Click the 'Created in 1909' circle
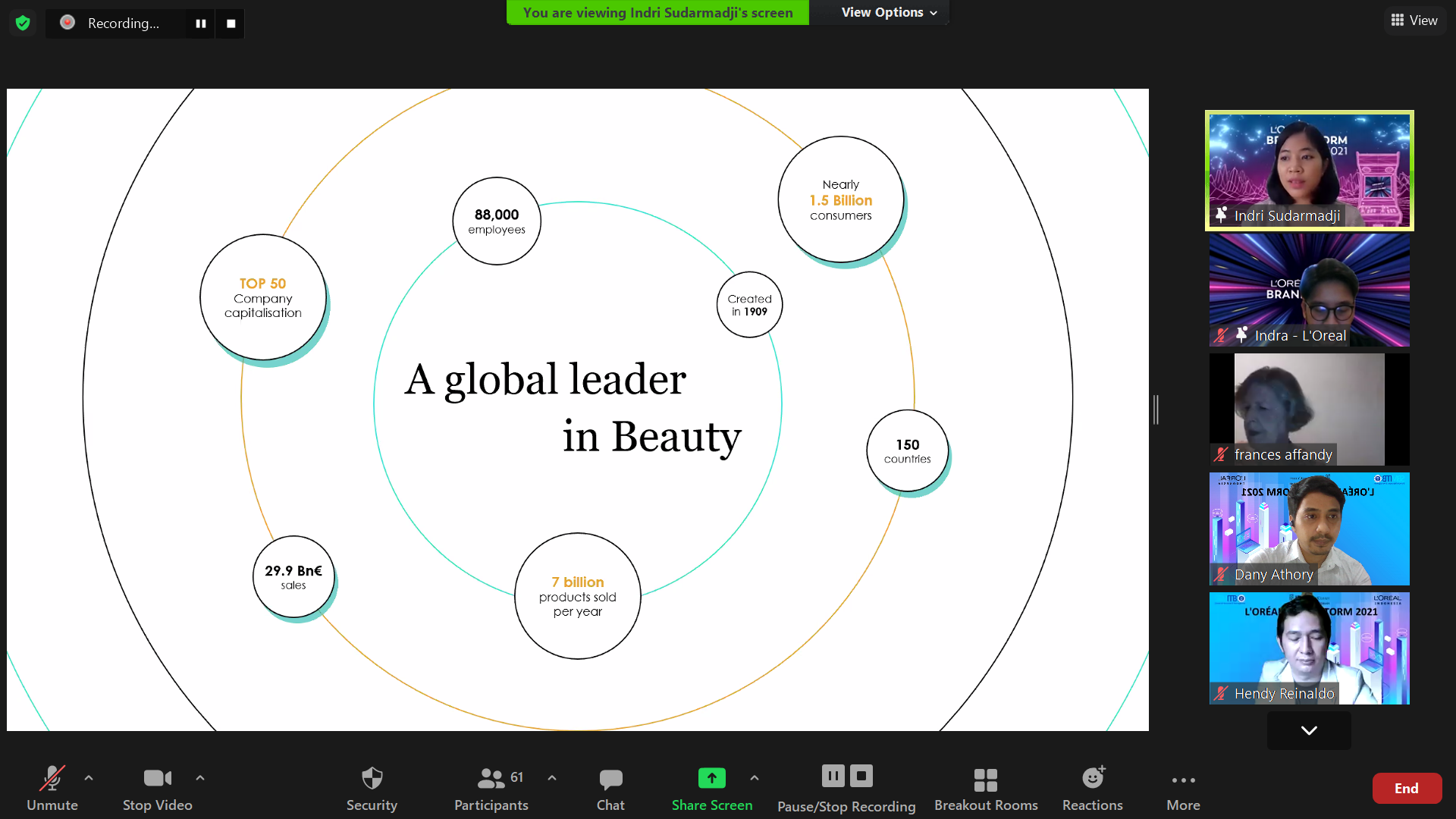Viewport: 1456px width, 819px height. tap(749, 305)
